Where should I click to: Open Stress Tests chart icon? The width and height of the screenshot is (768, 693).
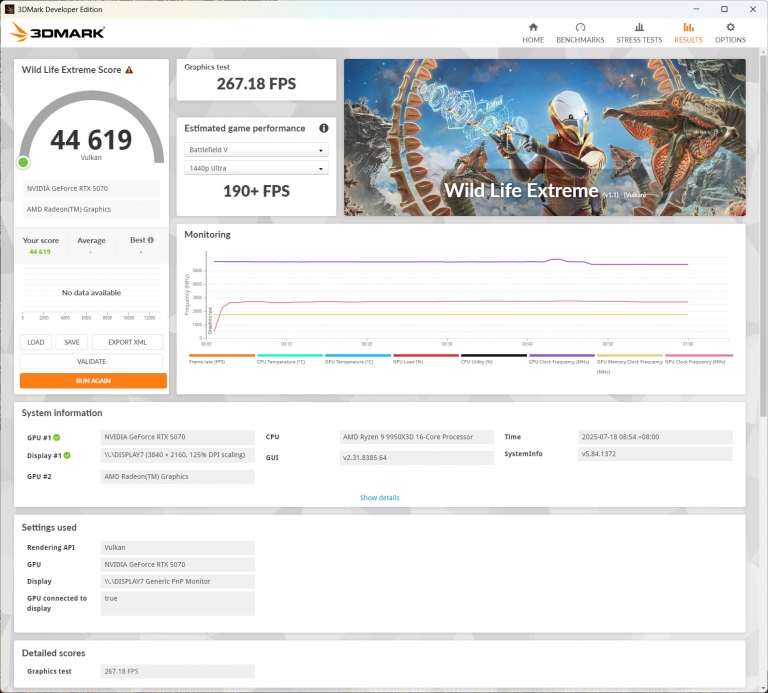click(639, 27)
